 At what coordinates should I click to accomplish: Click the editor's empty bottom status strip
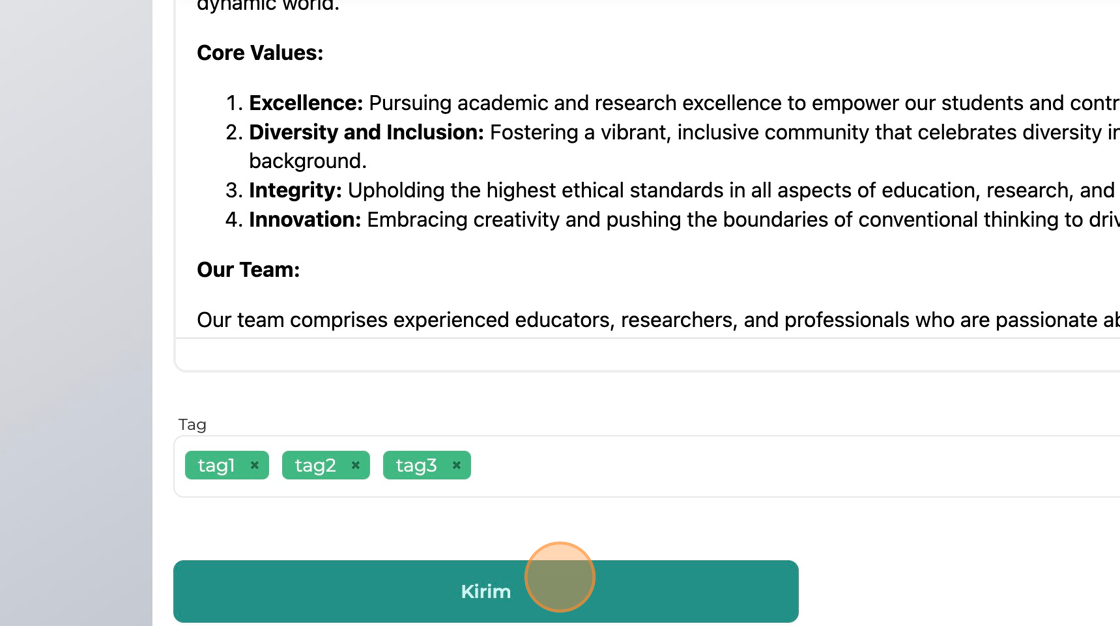(x=640, y=354)
